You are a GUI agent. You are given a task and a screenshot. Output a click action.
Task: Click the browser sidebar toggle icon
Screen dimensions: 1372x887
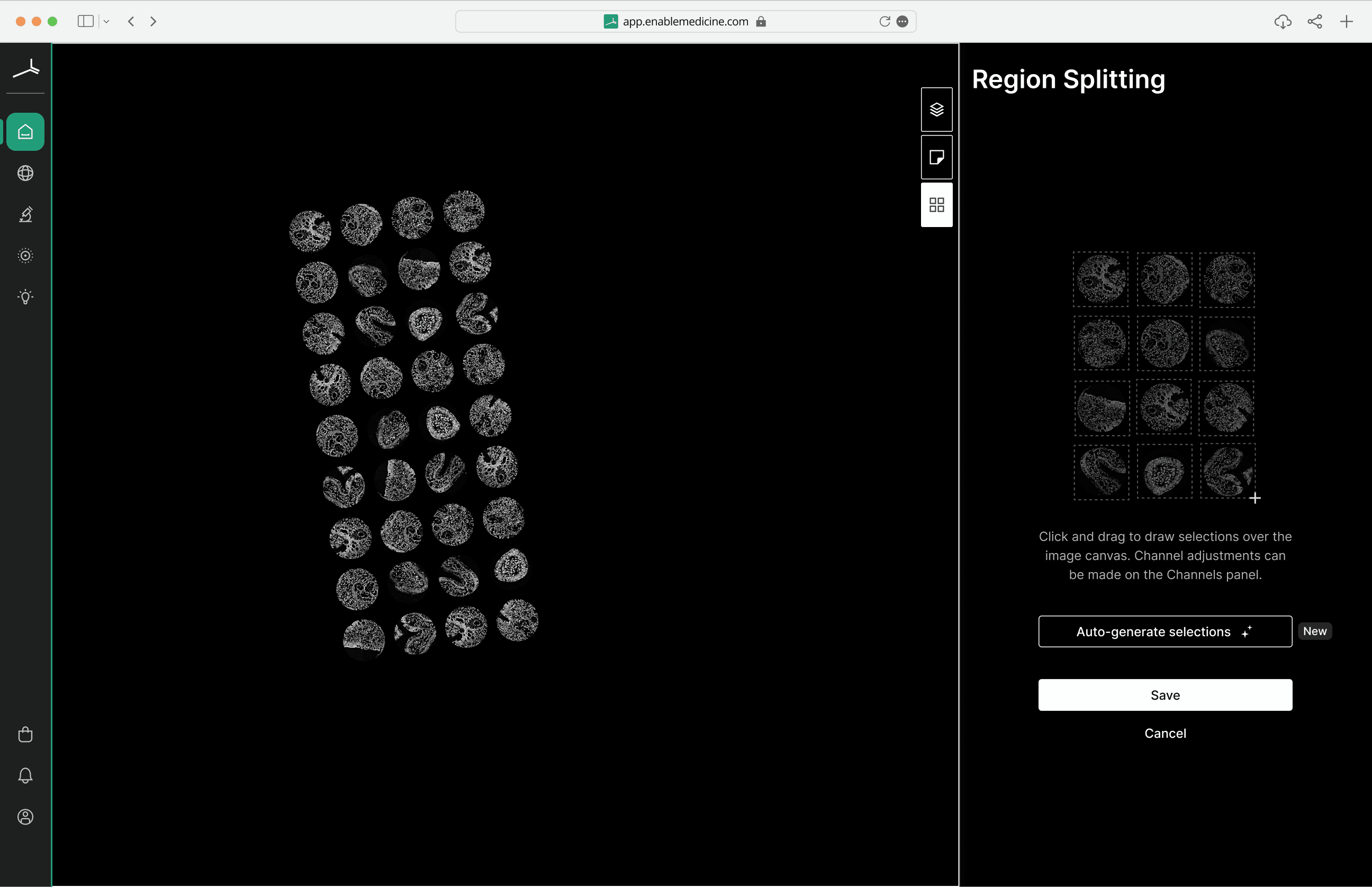[85, 21]
